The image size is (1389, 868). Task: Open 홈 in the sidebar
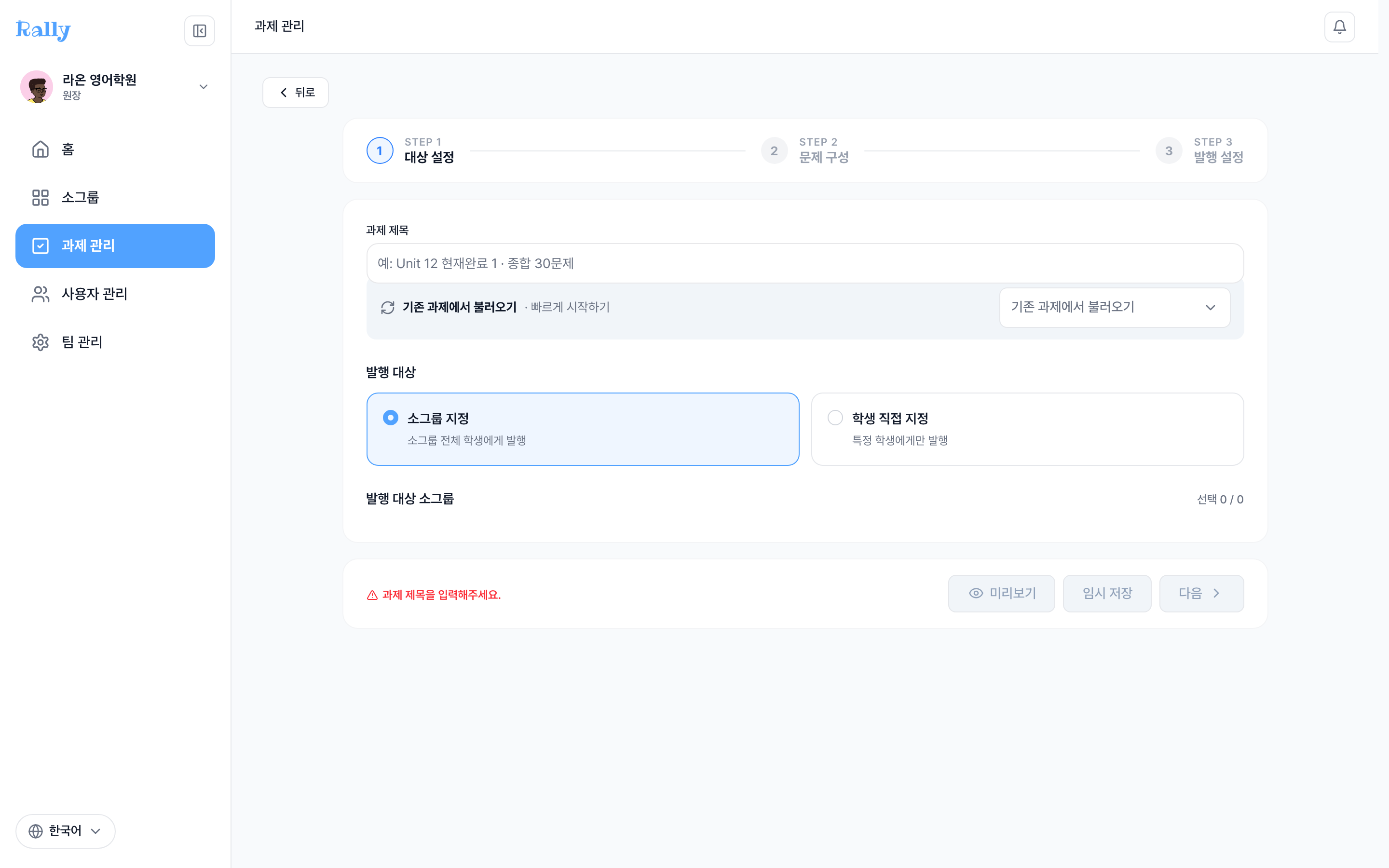pyautogui.click(x=115, y=149)
